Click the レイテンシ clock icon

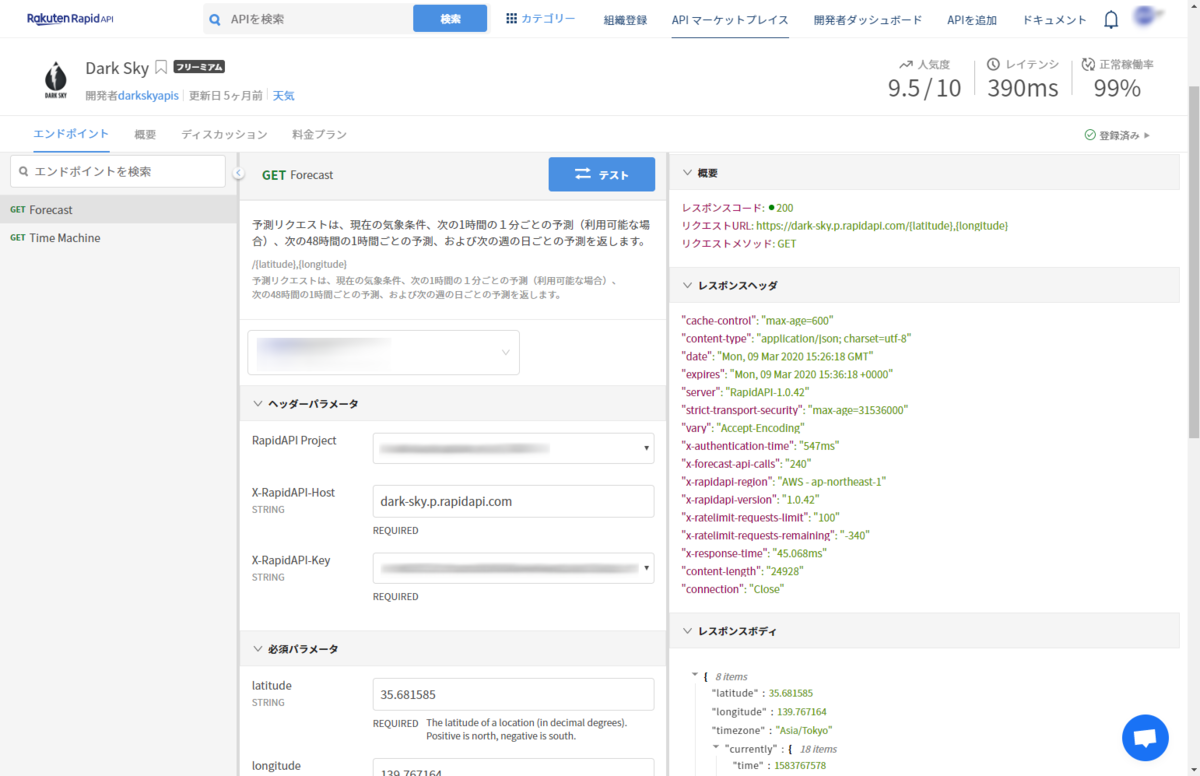993,64
